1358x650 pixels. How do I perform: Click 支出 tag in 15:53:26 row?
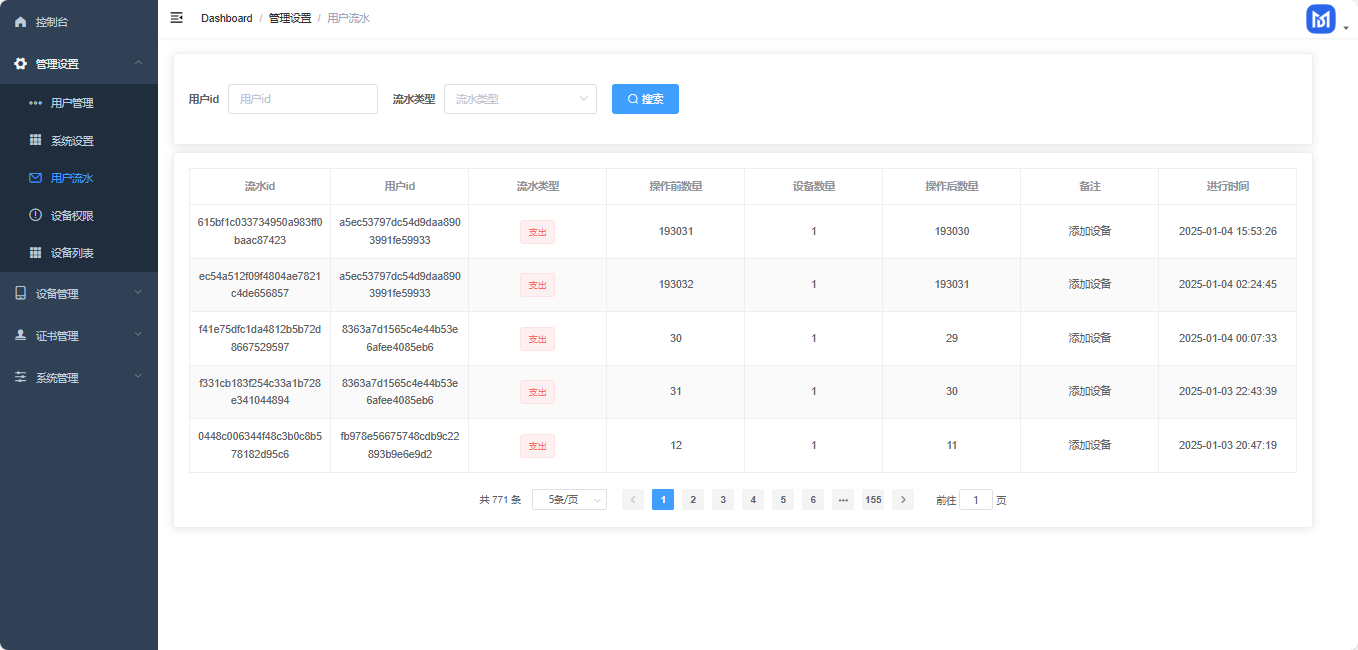click(537, 232)
